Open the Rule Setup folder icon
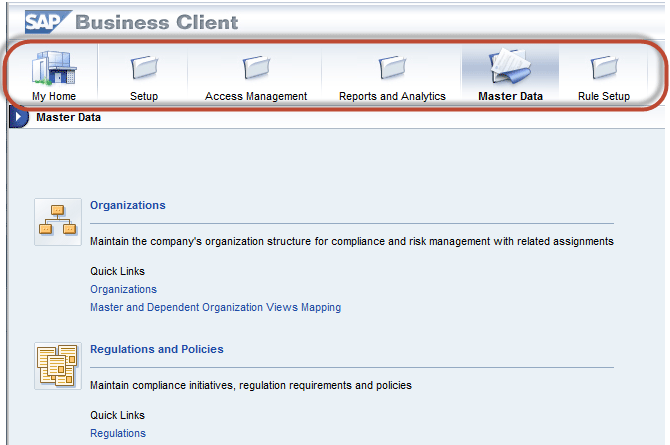 click(604, 67)
